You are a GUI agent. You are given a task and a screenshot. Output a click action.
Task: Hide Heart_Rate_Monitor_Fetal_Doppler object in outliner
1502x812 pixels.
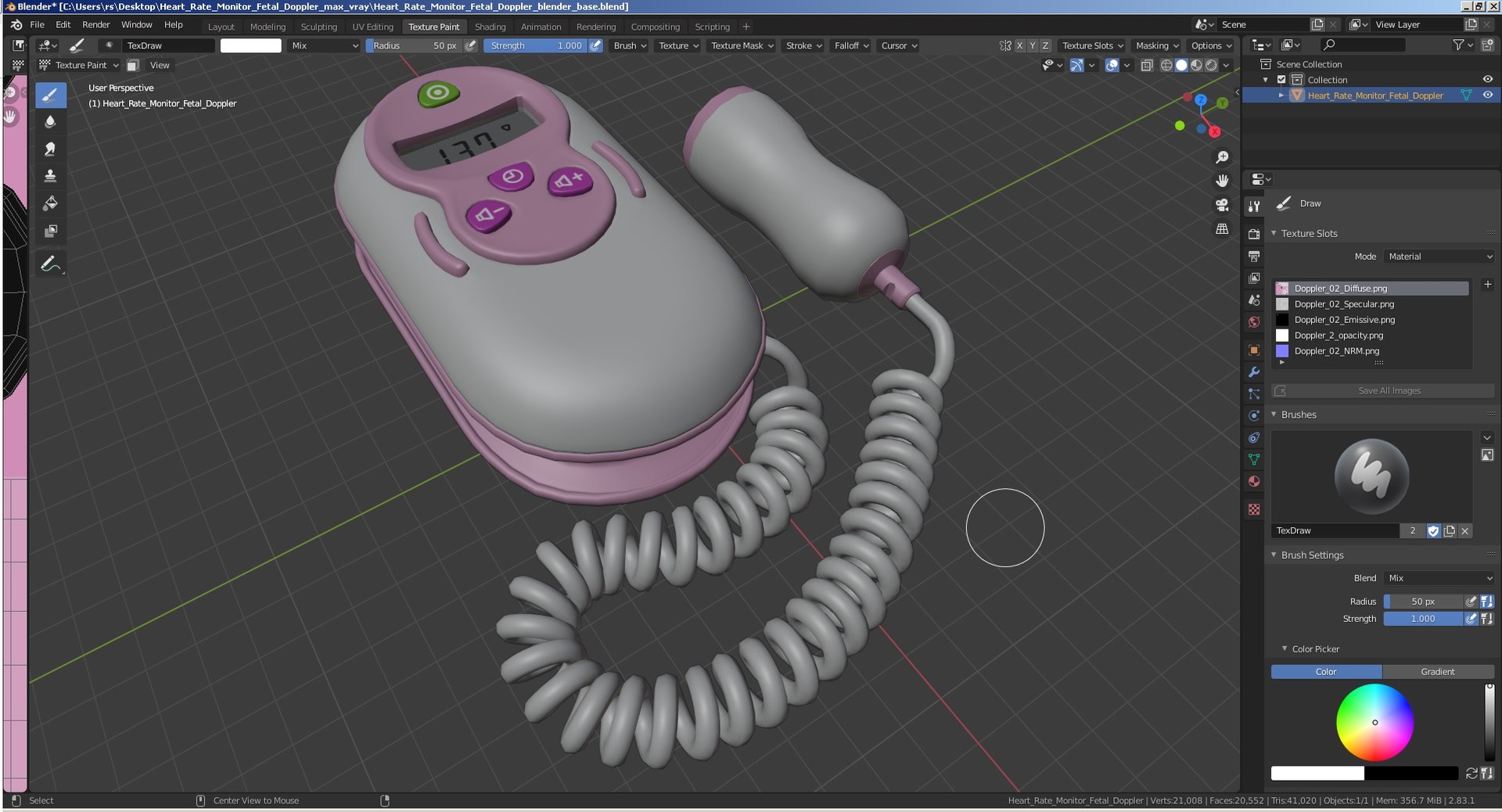[1488, 95]
